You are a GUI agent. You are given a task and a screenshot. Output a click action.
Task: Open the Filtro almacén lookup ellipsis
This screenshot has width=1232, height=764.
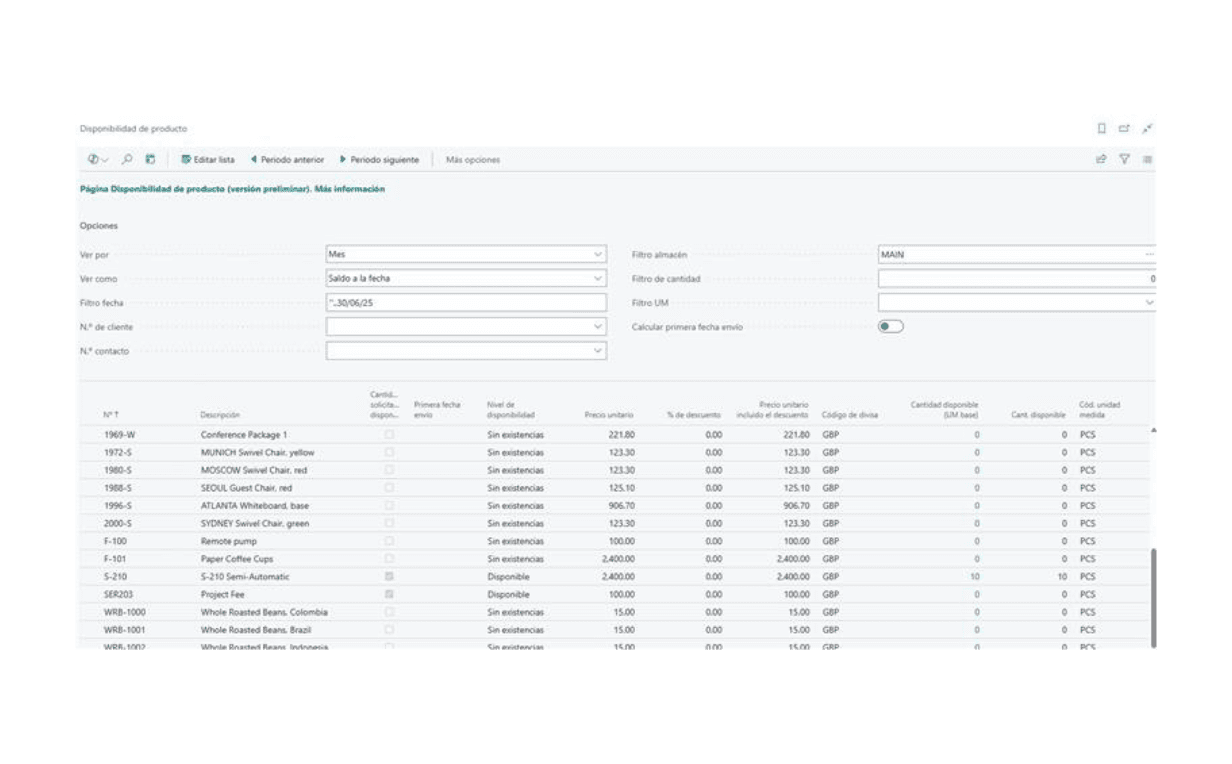[x=1149, y=255]
